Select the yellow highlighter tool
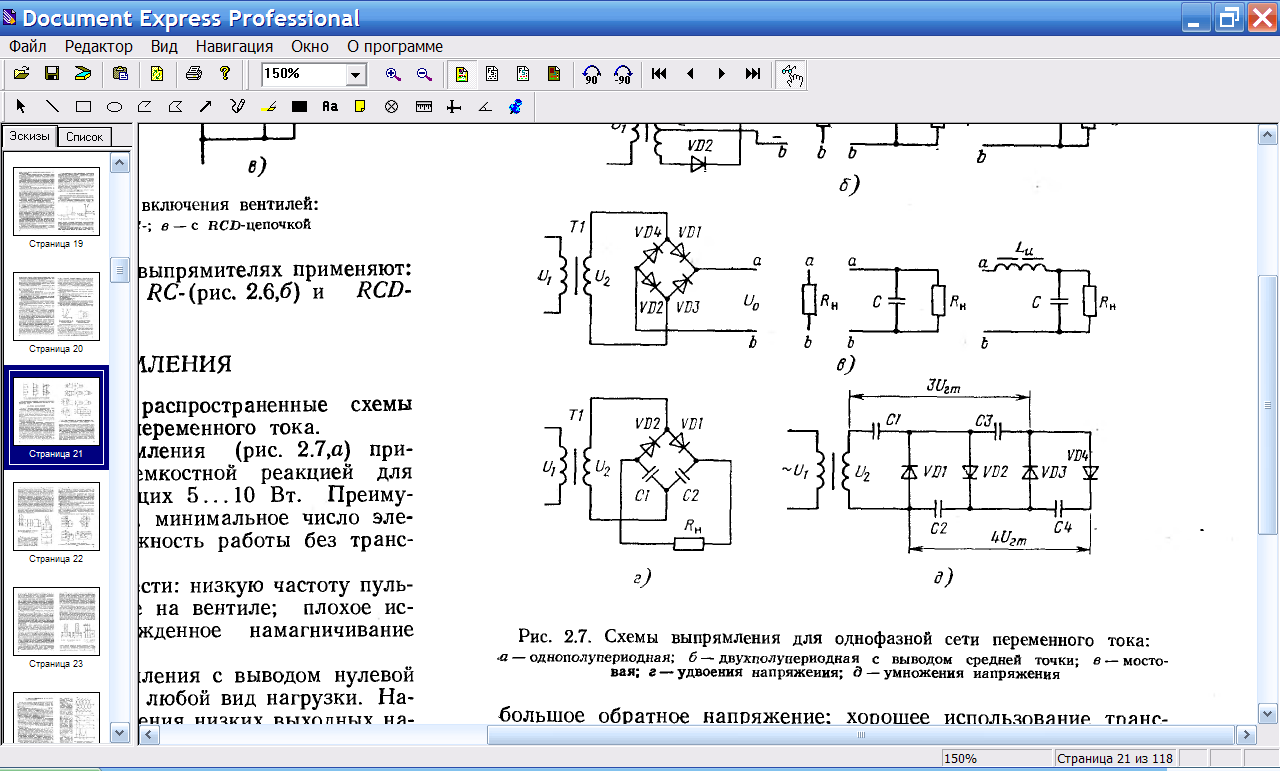 click(268, 106)
